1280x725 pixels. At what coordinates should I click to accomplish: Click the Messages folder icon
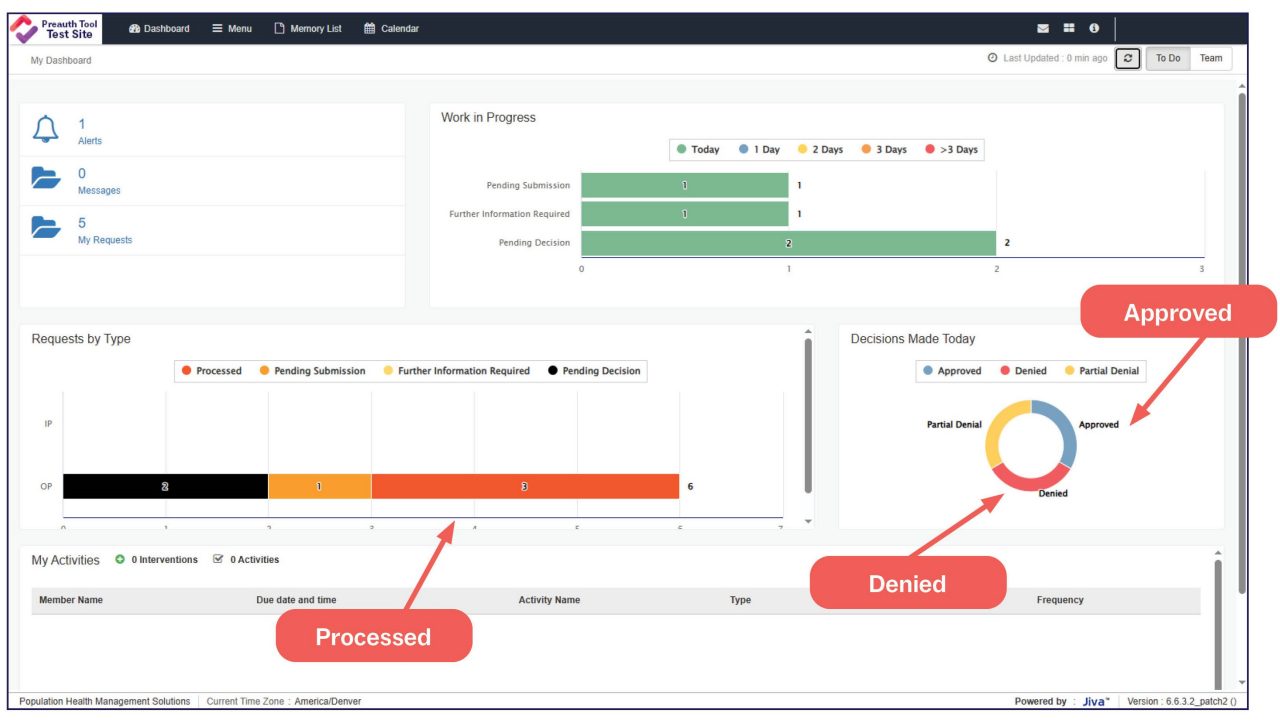tap(46, 179)
